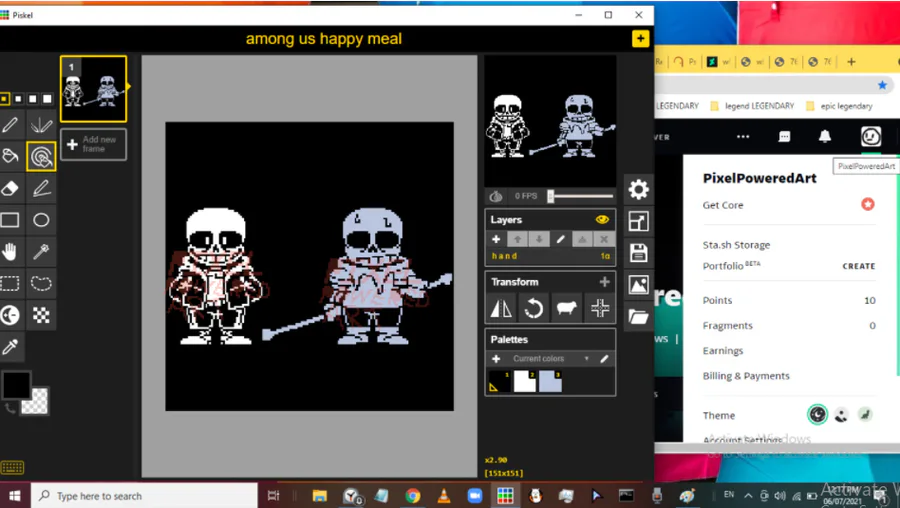Open the Import folder panel
Image resolution: width=900 pixels, height=508 pixels.
point(638,316)
